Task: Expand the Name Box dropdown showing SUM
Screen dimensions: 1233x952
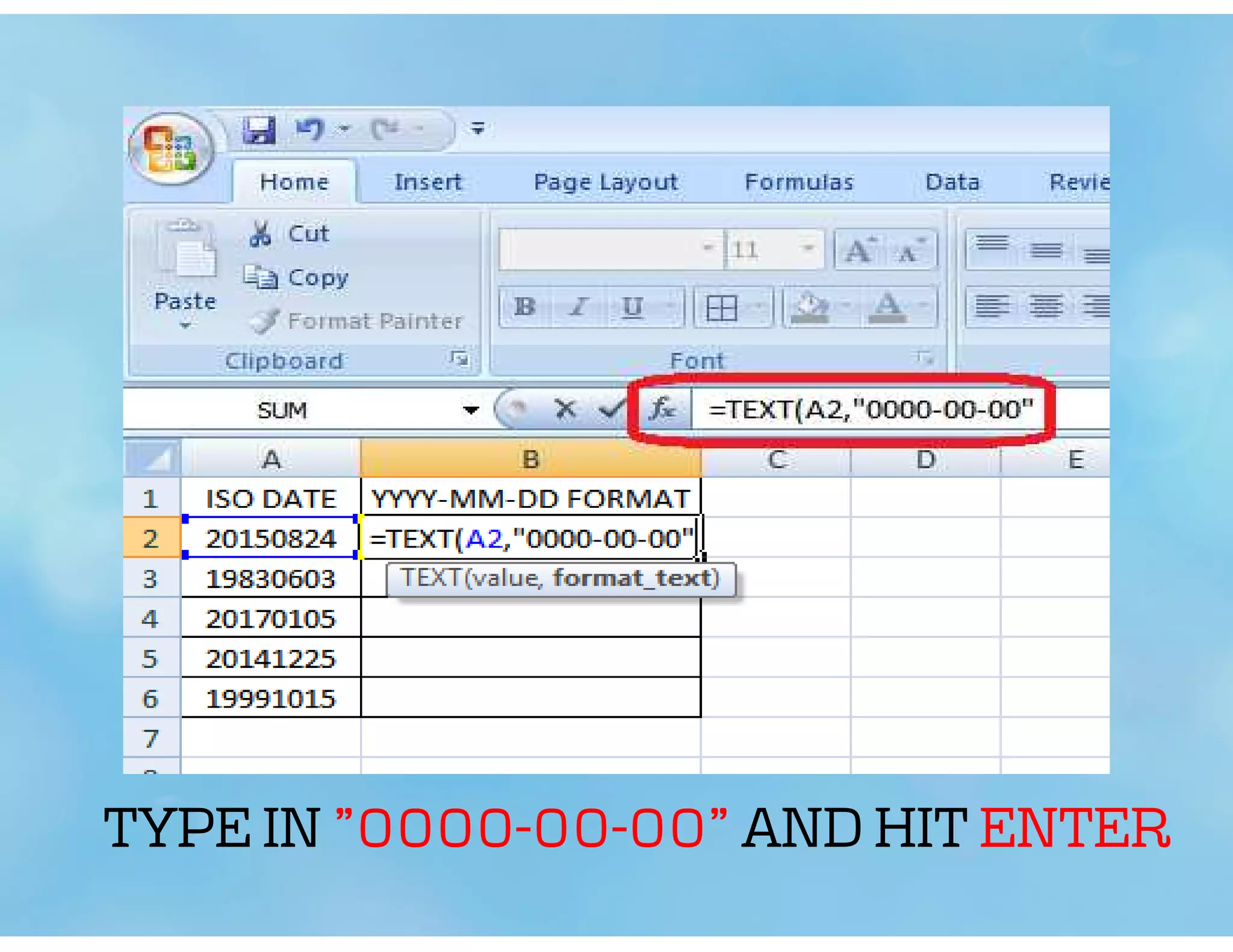Action: 471,410
